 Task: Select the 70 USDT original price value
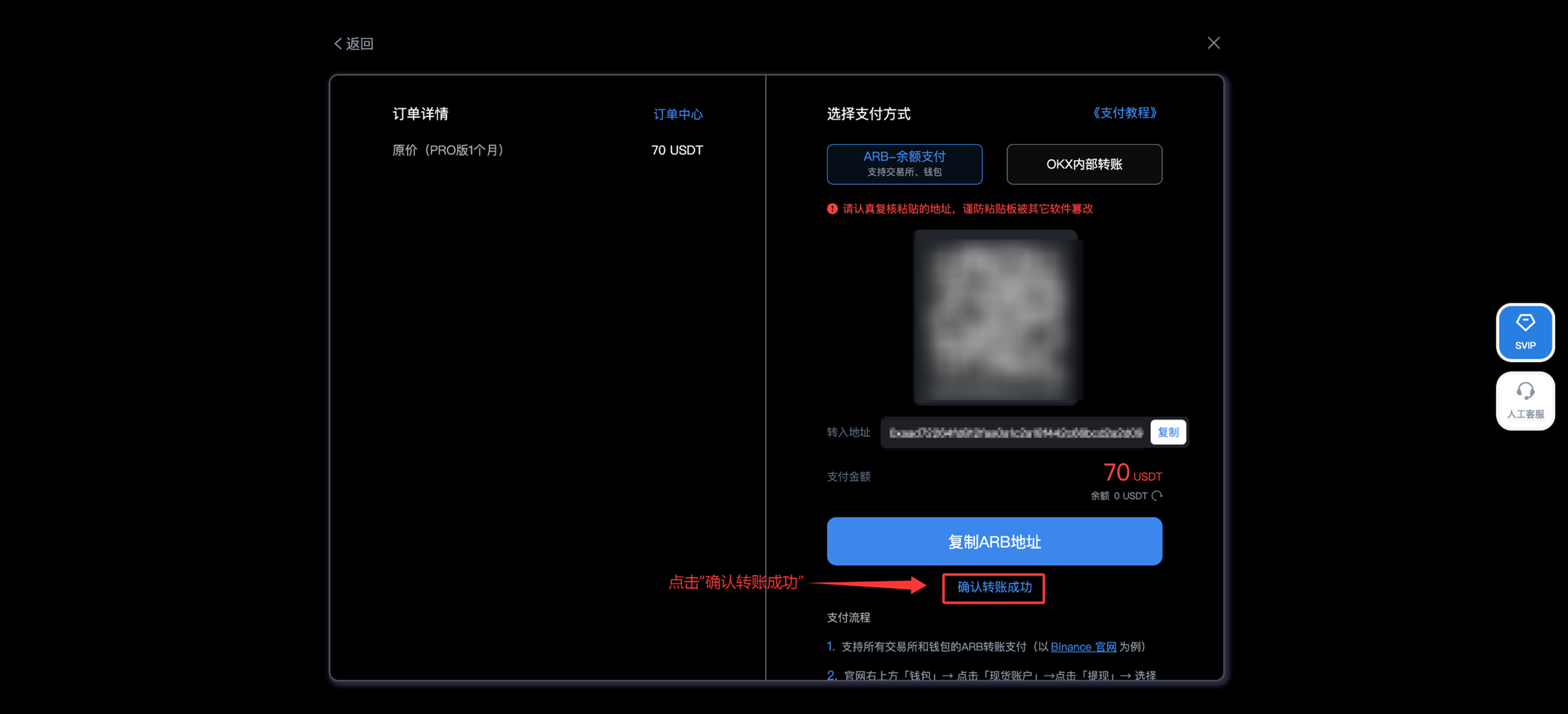pyautogui.click(x=677, y=150)
